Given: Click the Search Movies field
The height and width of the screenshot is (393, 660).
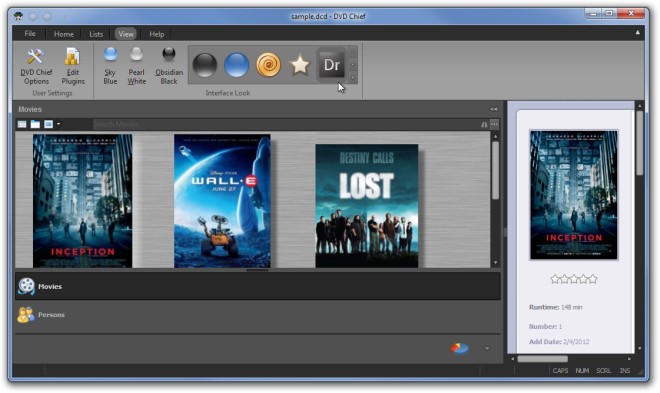Looking at the screenshot, I should [x=285, y=124].
